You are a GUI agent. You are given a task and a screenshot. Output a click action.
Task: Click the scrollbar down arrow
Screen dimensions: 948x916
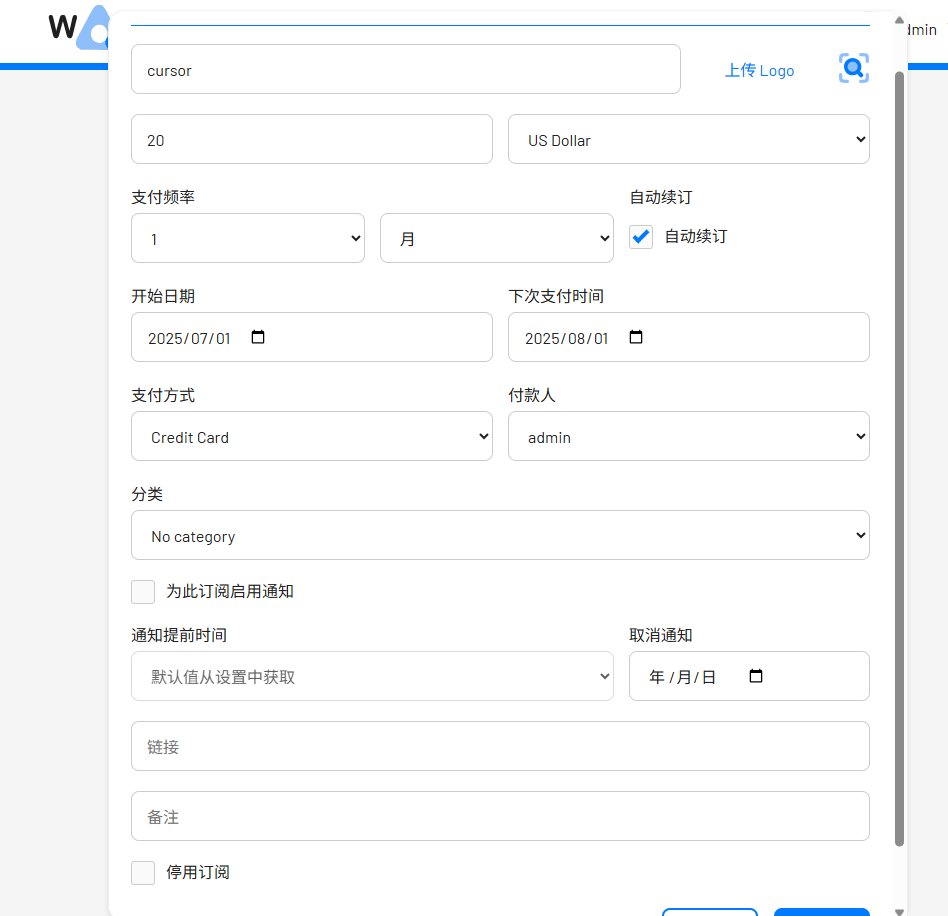(x=899, y=911)
